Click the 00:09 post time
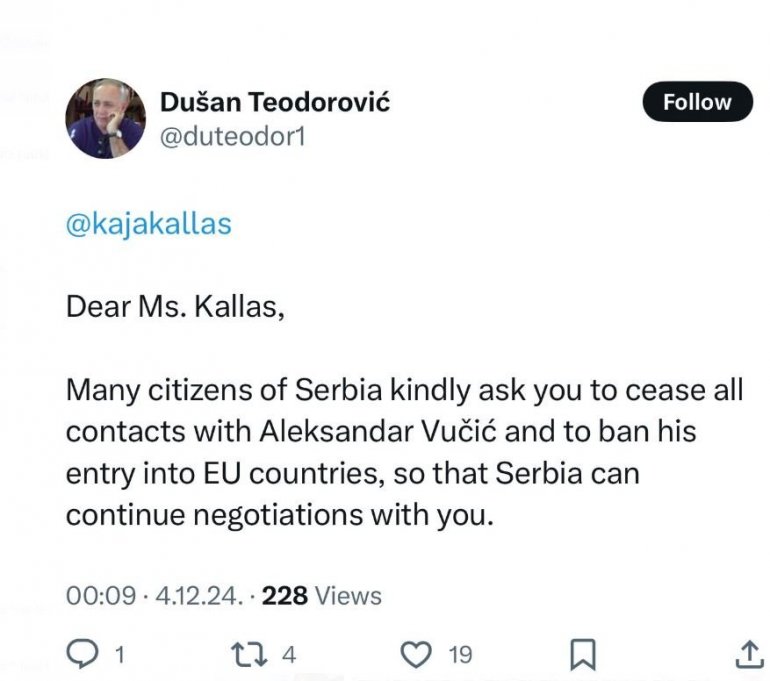This screenshot has width=770, height=681. 100,596
